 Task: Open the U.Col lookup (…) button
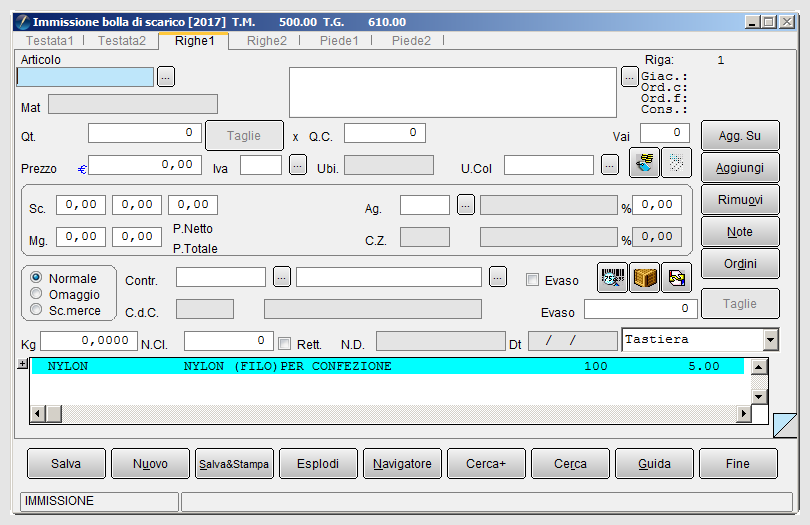(610, 165)
